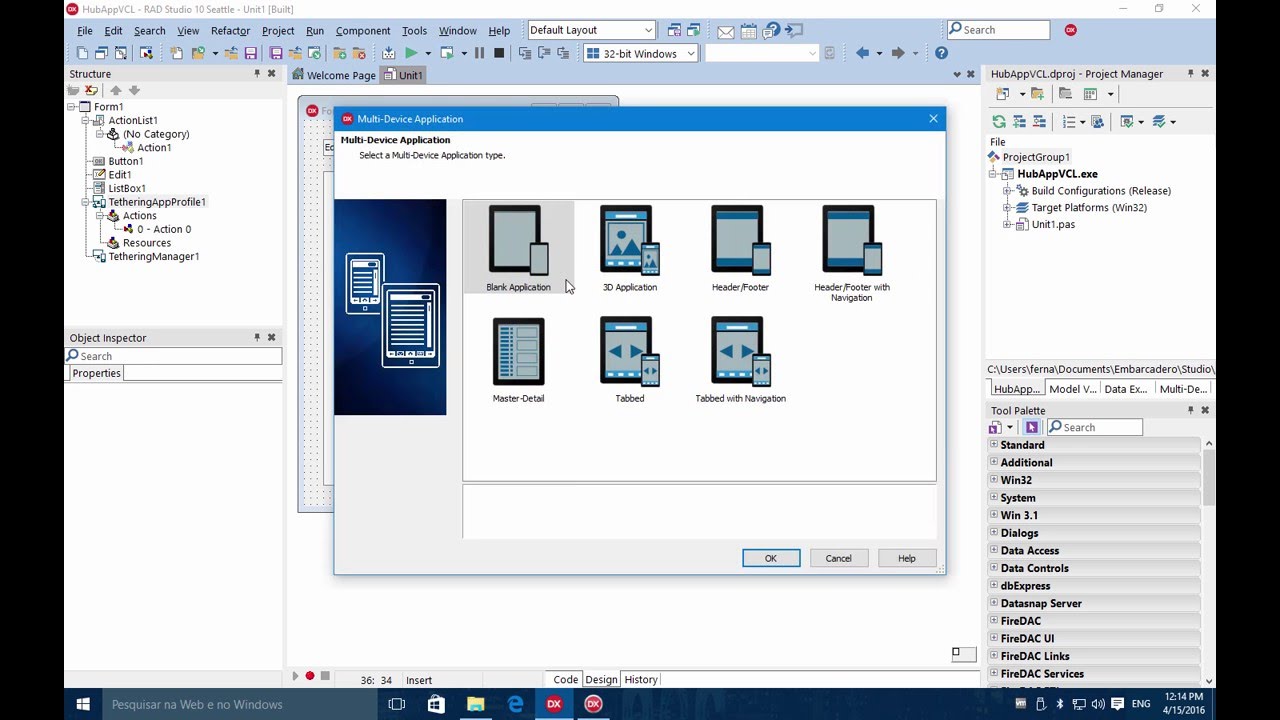1280x720 pixels.
Task: Click Add New Project icon in Project Manager
Action: point(1002,94)
